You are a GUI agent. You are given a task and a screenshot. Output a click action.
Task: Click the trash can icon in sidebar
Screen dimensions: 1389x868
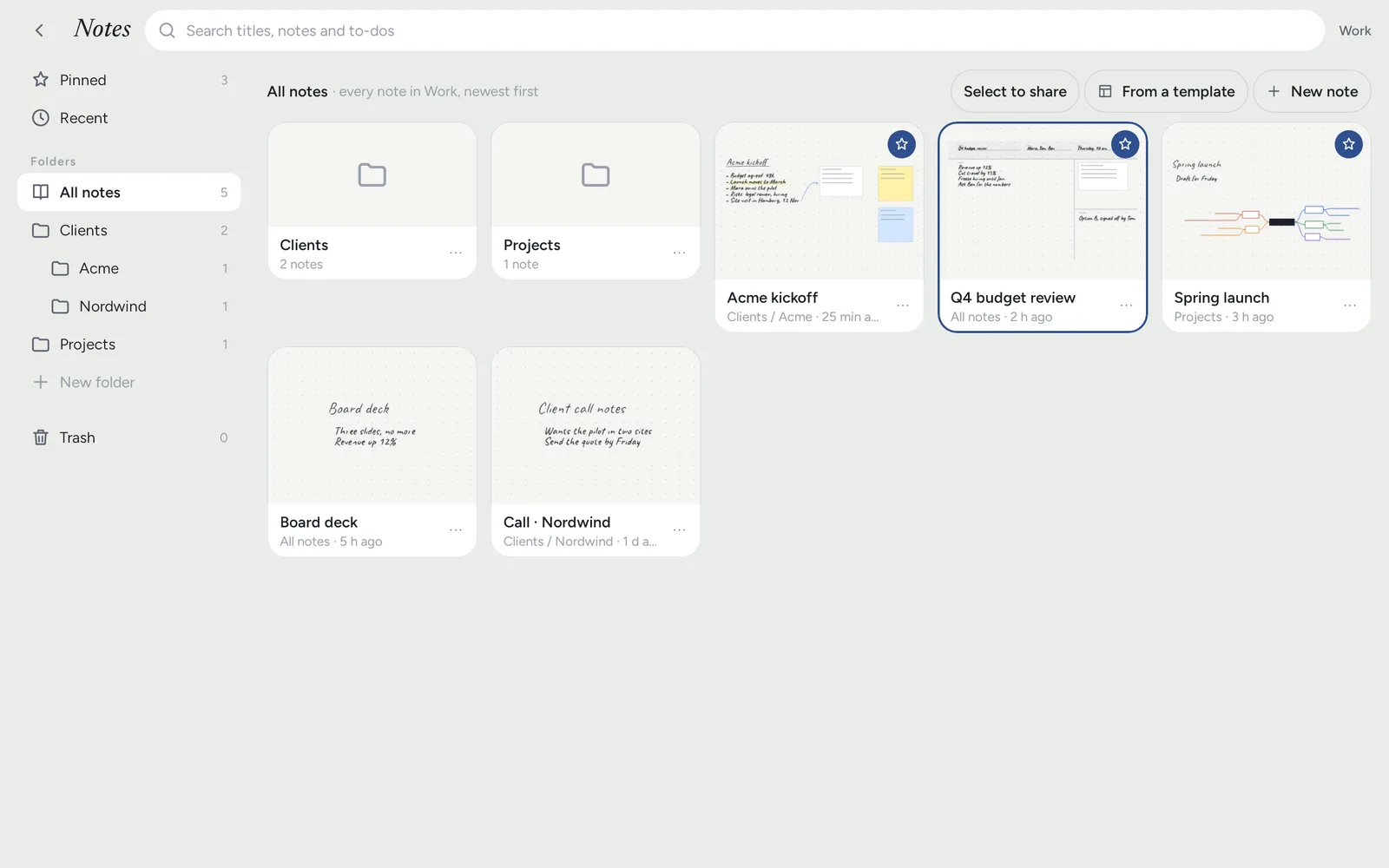pyautogui.click(x=41, y=437)
